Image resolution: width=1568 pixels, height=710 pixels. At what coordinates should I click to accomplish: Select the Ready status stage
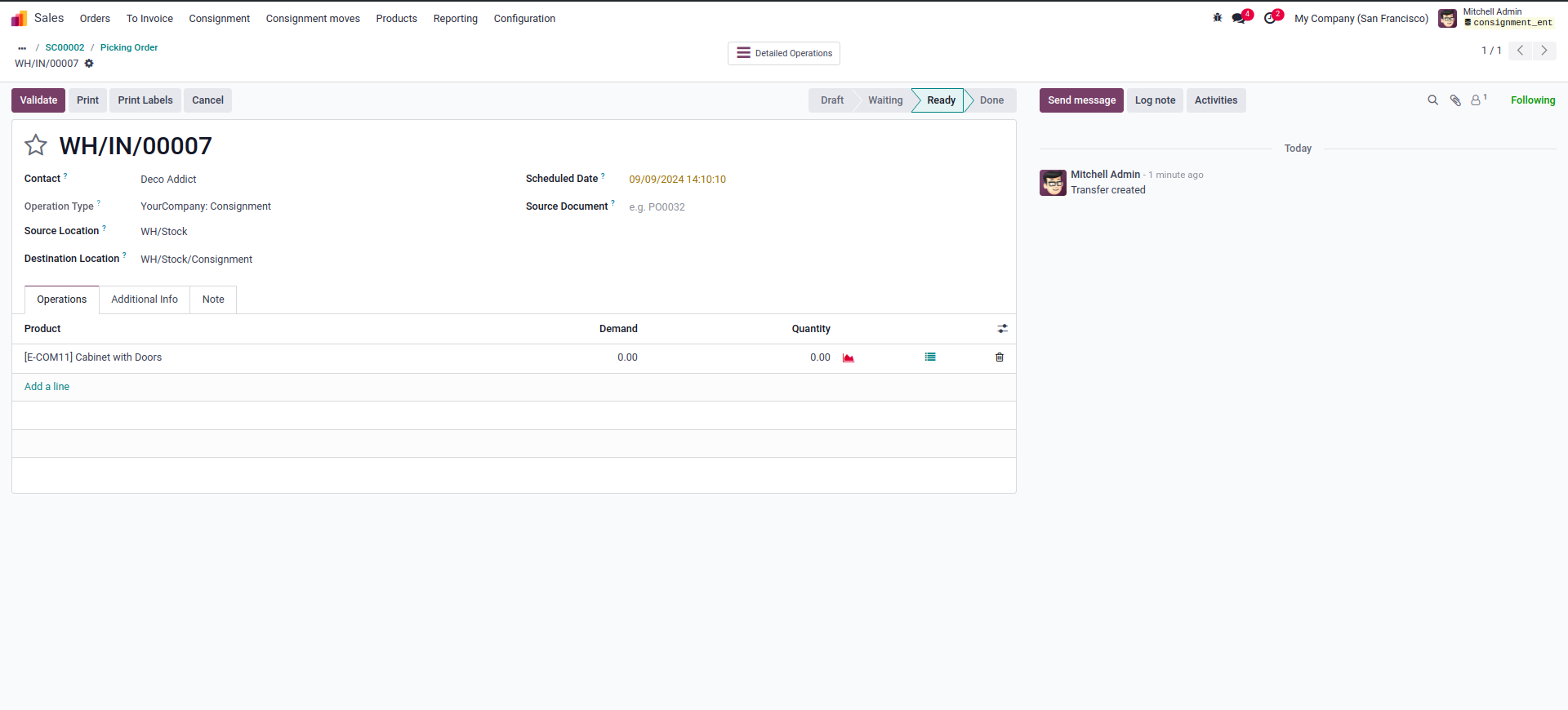(941, 100)
